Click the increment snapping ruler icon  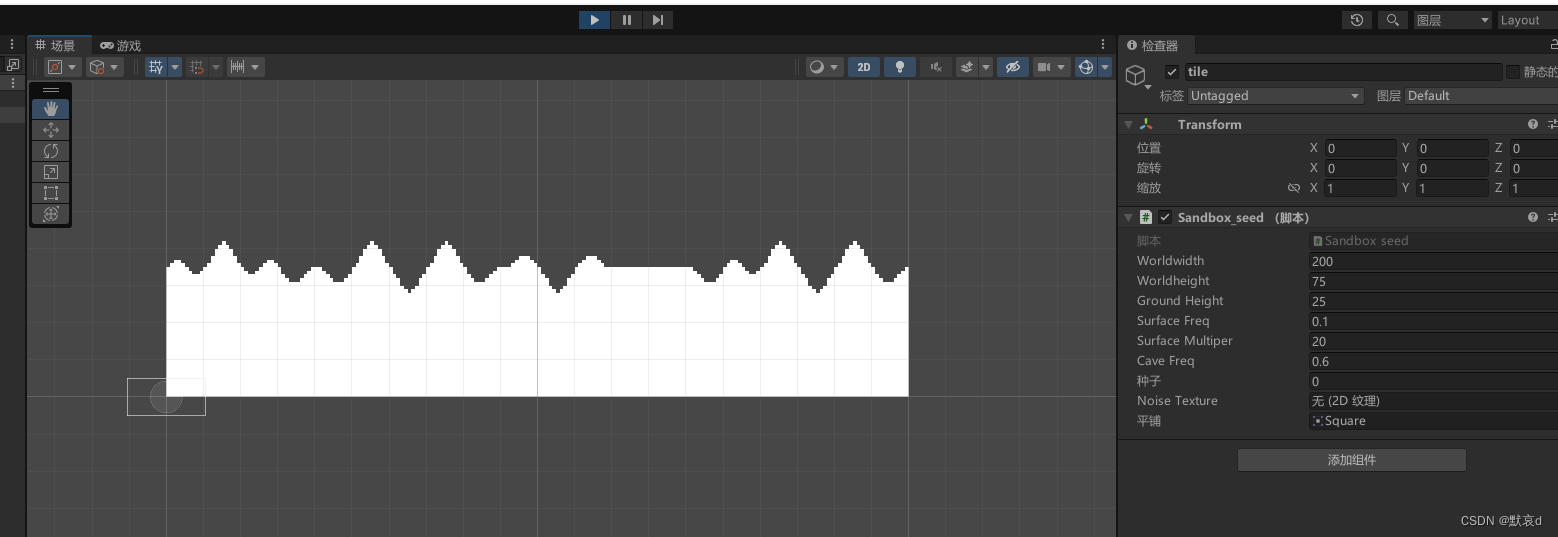(238, 67)
